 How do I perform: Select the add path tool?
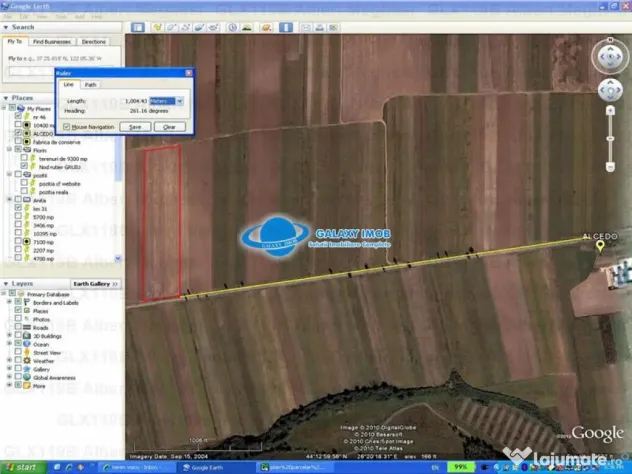(185, 27)
